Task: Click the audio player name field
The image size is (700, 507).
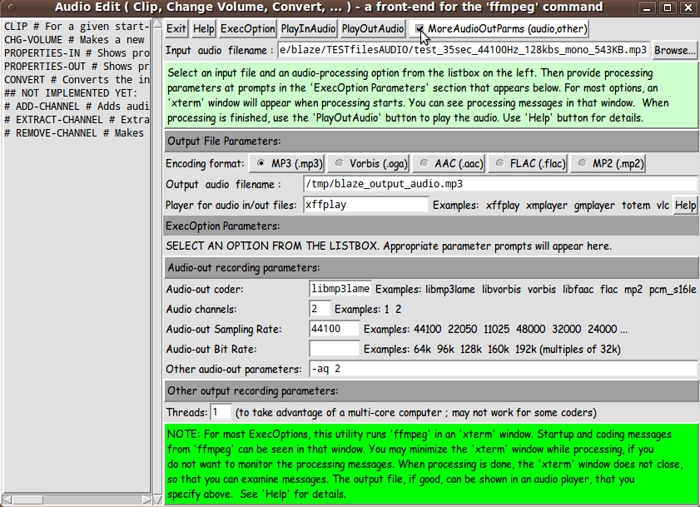Action: [x=366, y=205]
